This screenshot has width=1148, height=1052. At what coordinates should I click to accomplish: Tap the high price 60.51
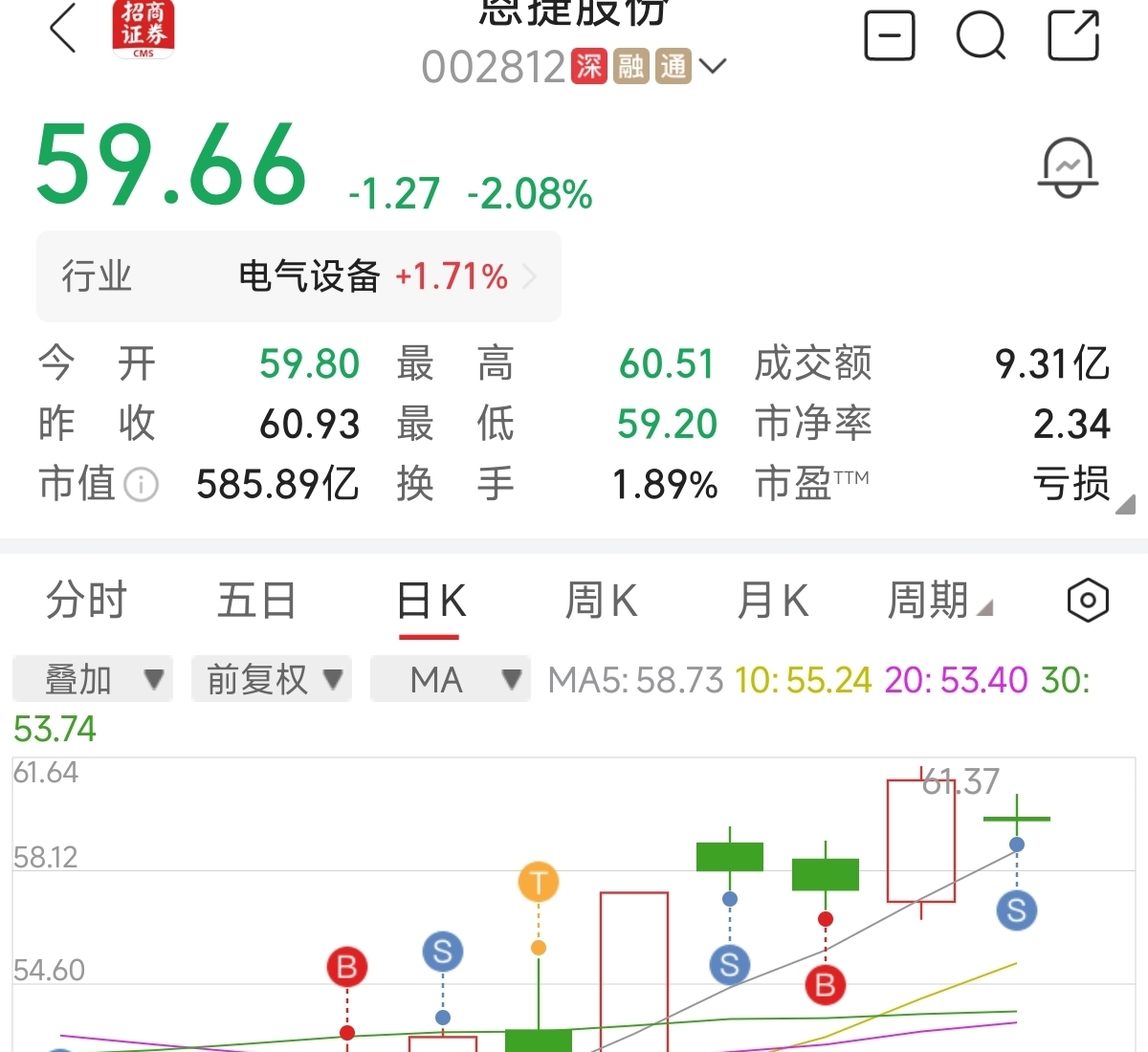(667, 364)
